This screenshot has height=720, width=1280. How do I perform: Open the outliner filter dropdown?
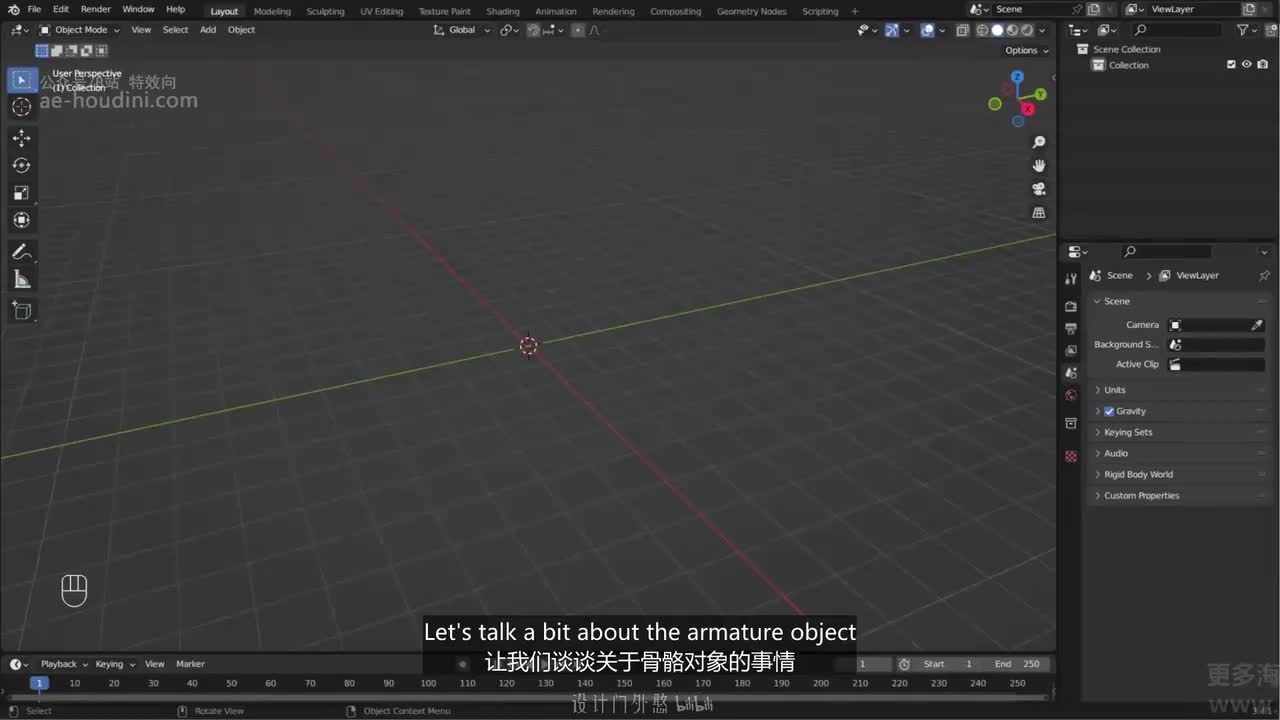1251,31
